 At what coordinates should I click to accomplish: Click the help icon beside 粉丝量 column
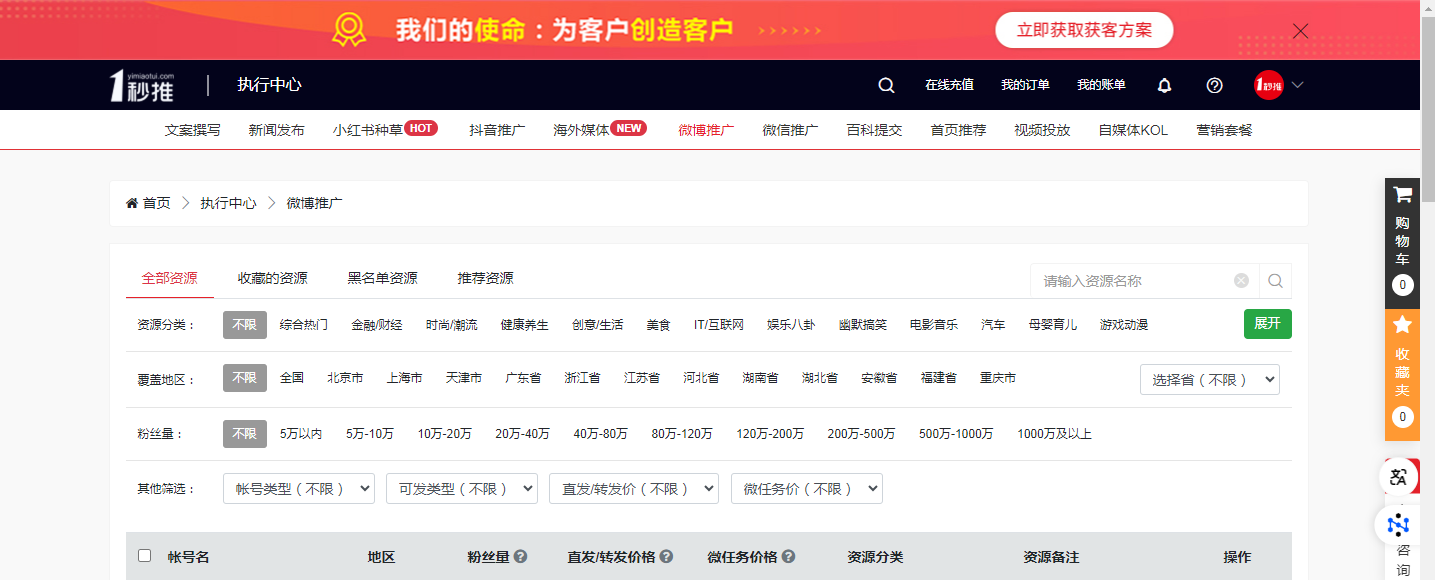(521, 557)
